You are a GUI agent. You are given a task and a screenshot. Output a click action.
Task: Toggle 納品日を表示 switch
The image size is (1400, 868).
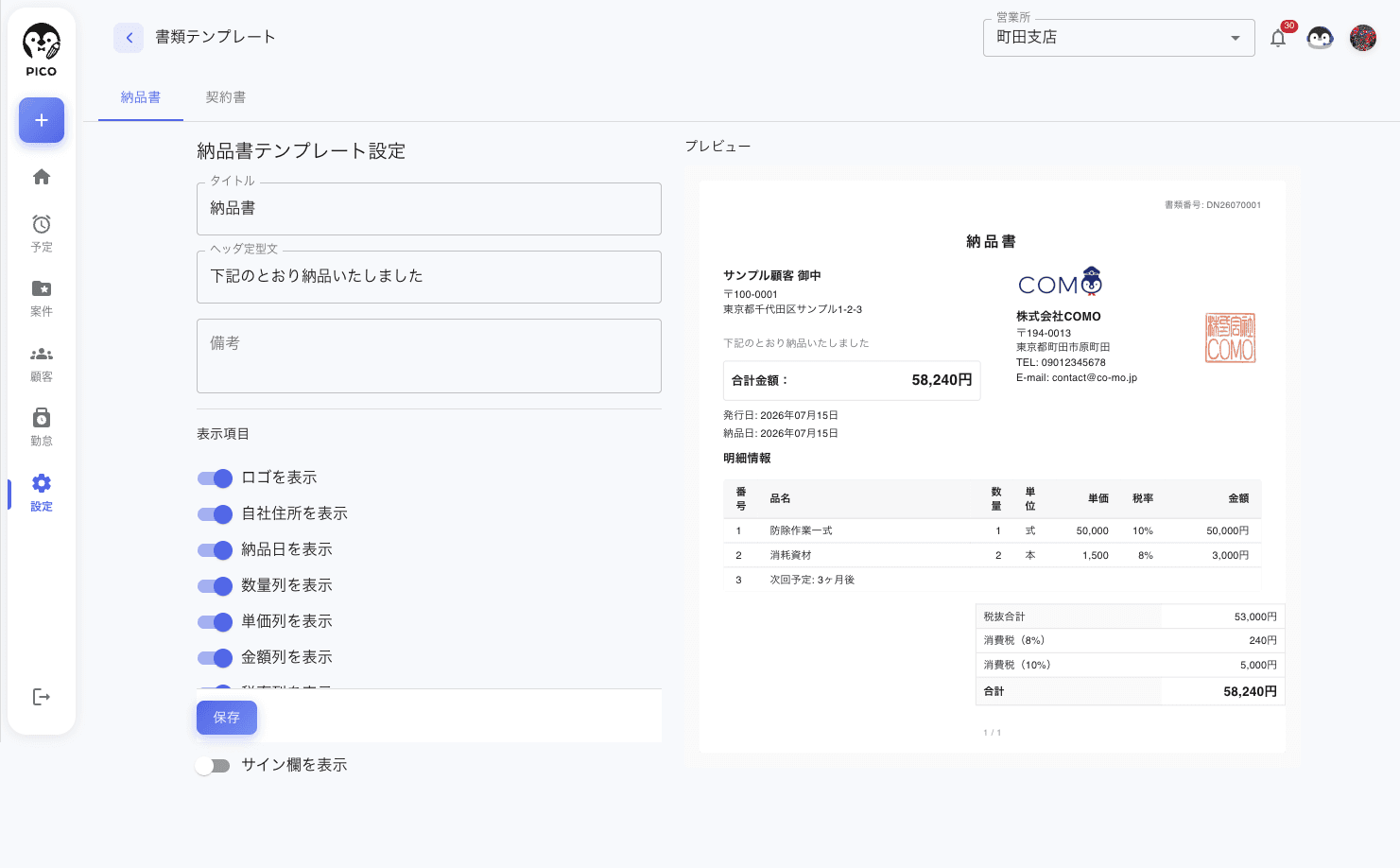pyautogui.click(x=215, y=550)
